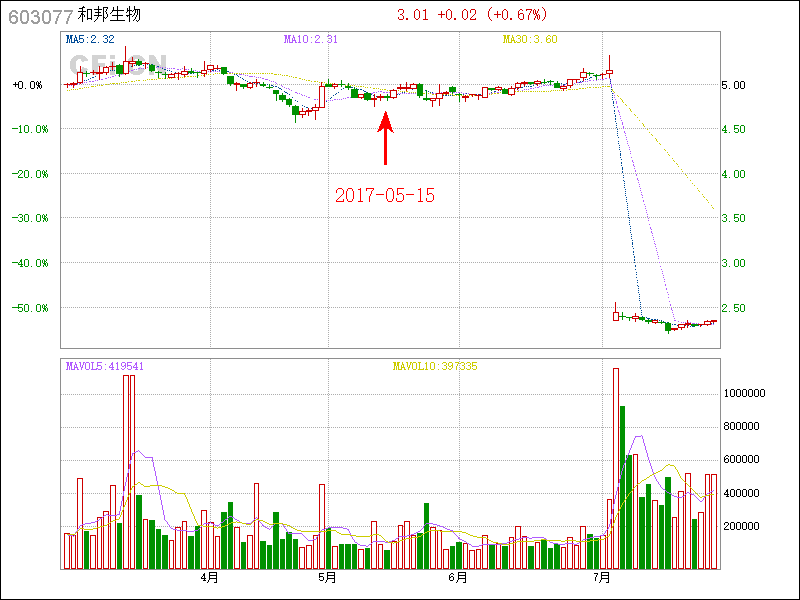Viewport: 800px width, 600px height.
Task: Select the stock code 603077
Action: pos(39,15)
